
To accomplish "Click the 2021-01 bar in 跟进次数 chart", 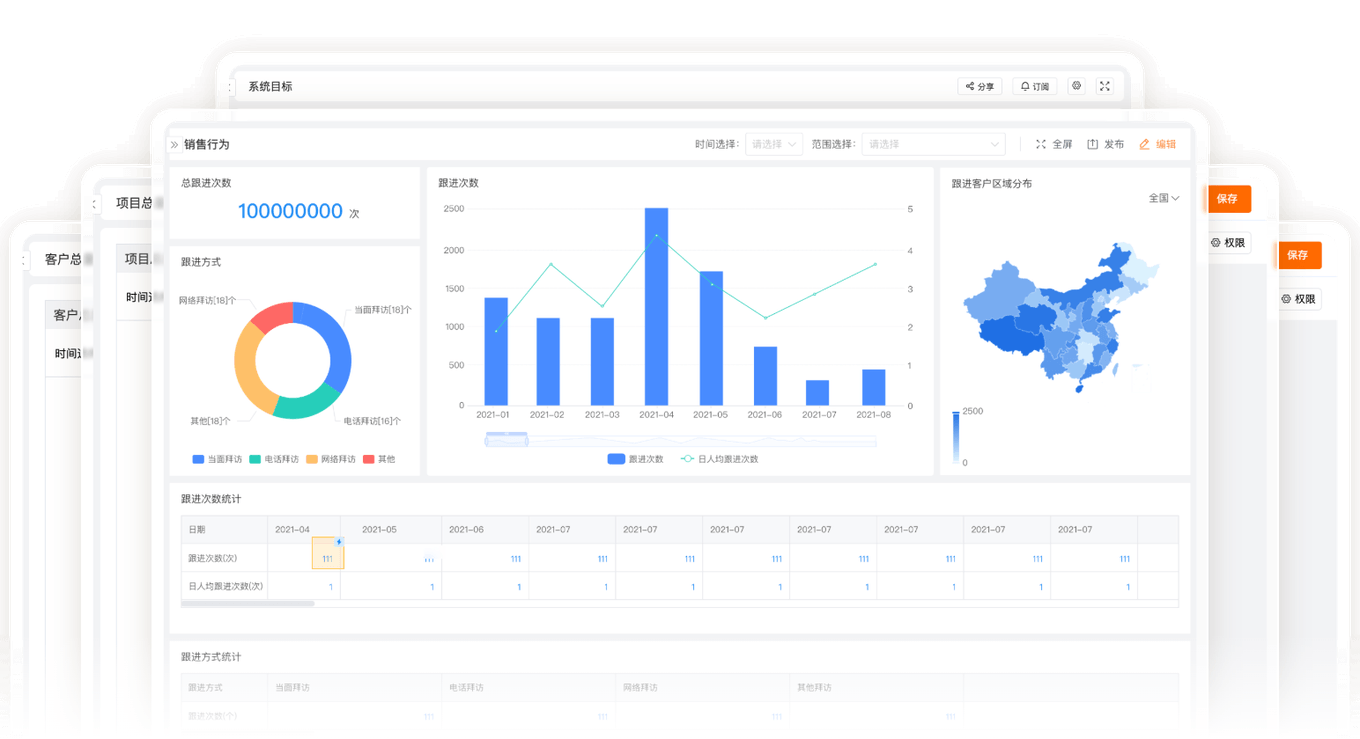I will pos(496,352).
